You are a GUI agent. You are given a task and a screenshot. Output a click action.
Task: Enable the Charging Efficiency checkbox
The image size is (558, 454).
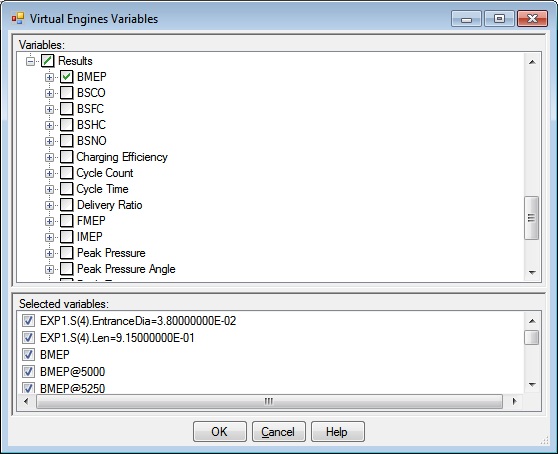67,157
